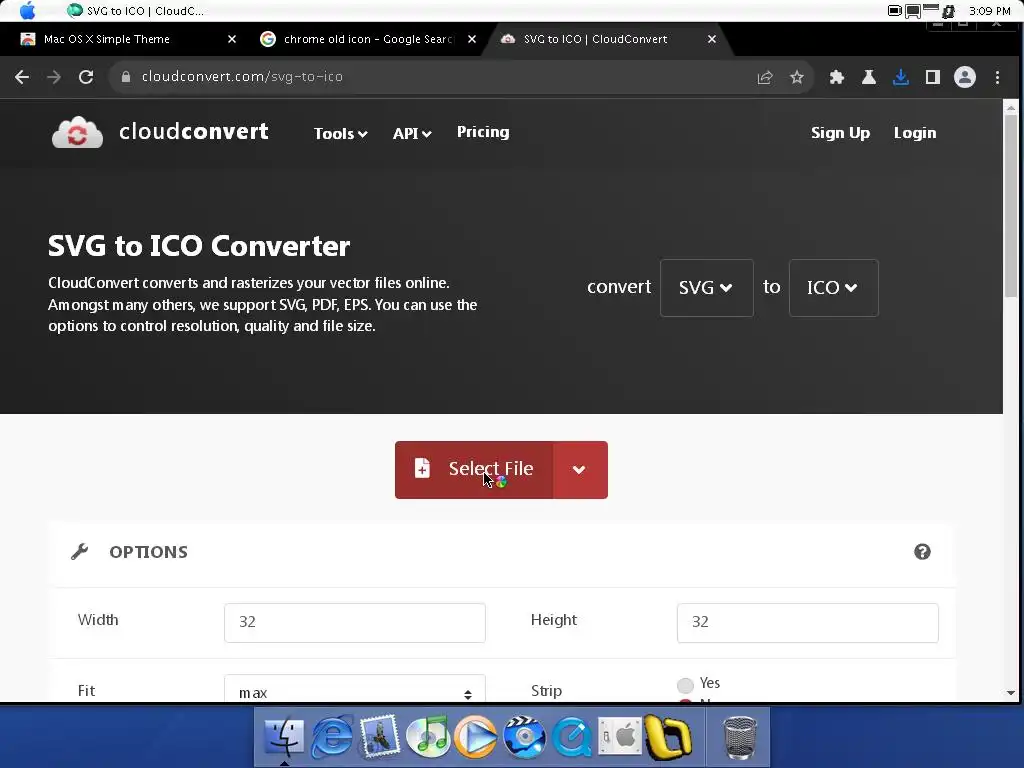
Task: Click the display monitor menu bar icon
Action: pos(912,11)
